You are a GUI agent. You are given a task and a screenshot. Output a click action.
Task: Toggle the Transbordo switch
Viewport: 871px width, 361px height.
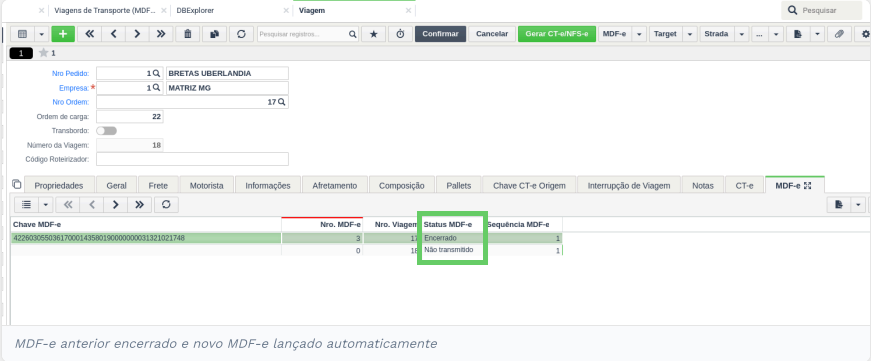point(107,131)
